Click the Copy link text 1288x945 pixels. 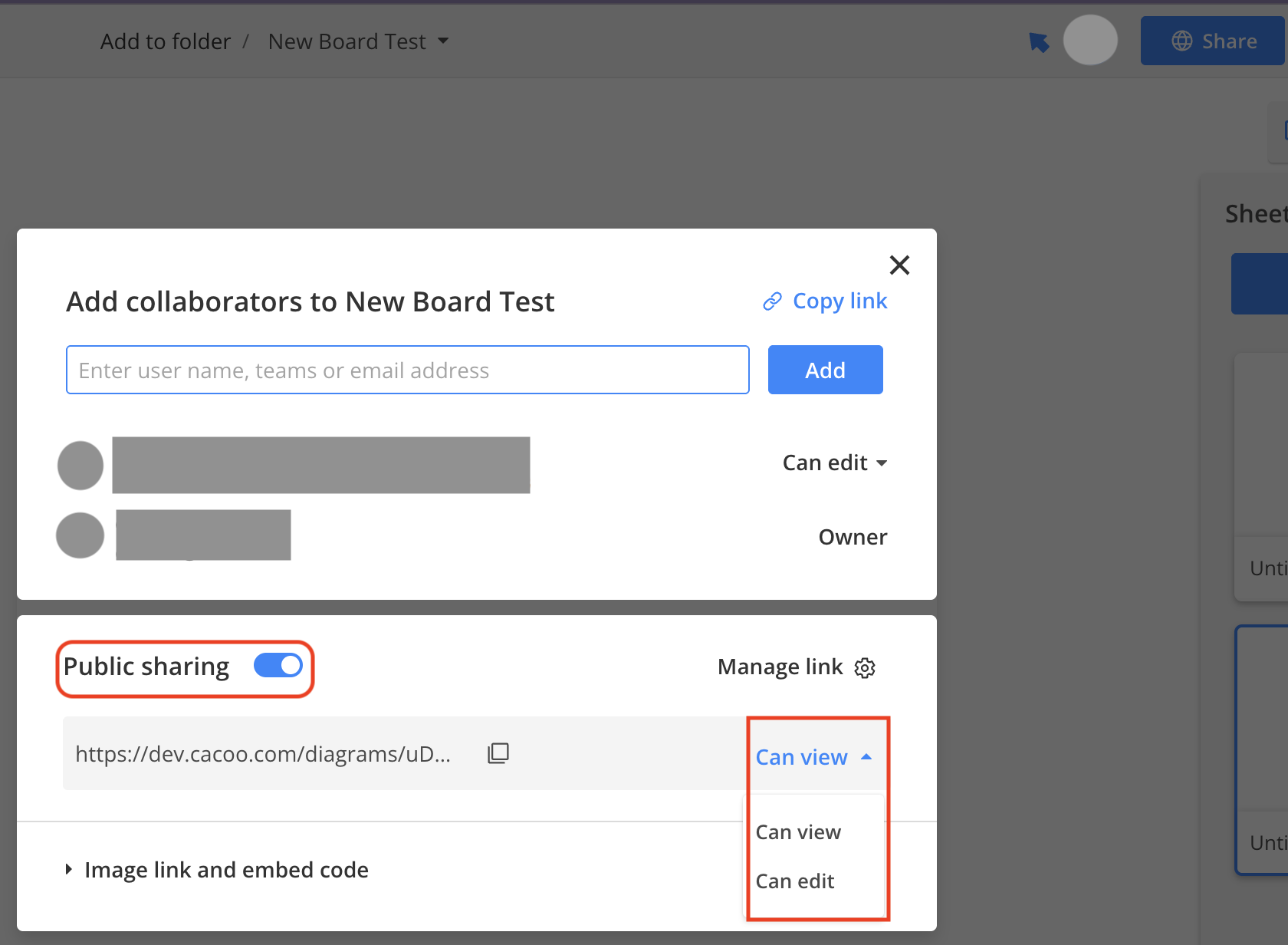[x=840, y=301]
